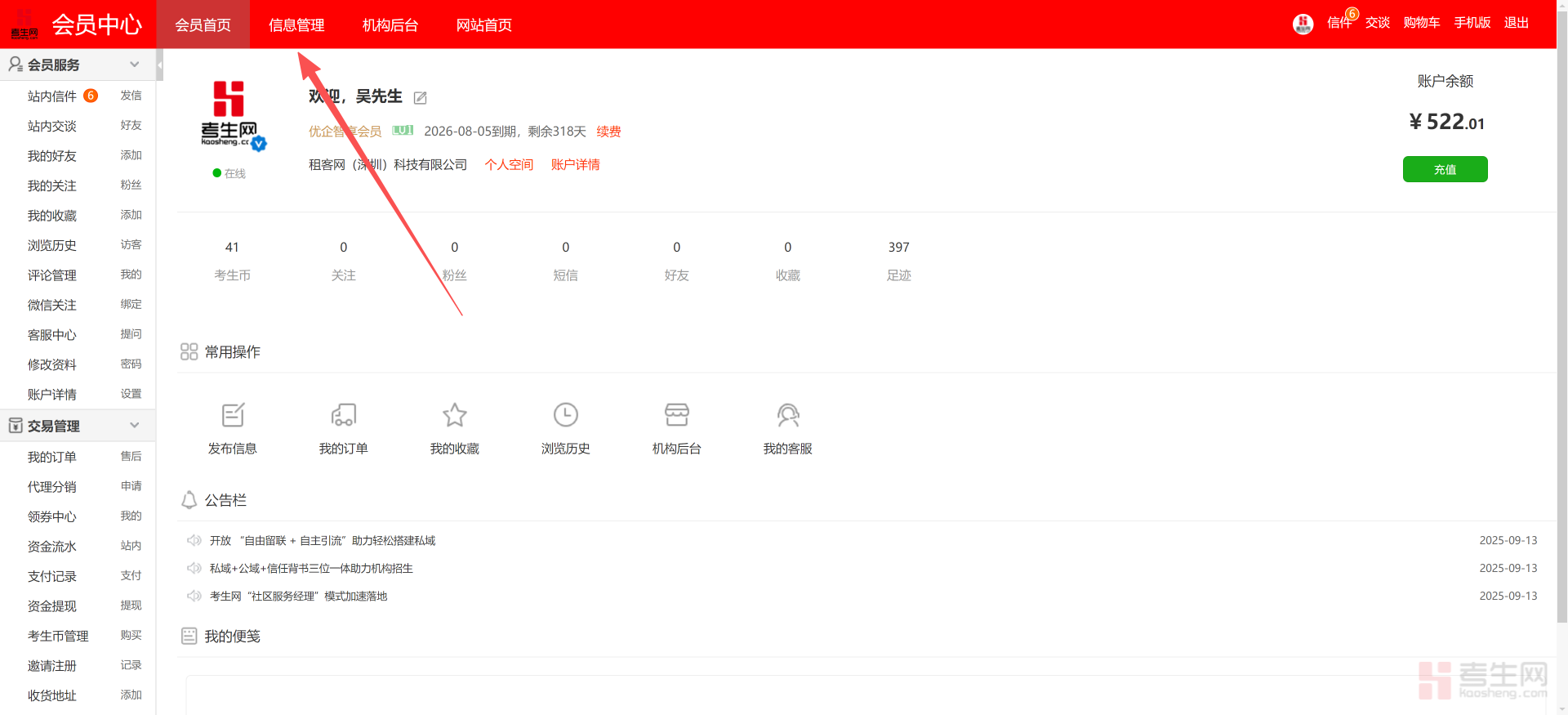
Task: Open the announcement 考生网“社区服务经理”模式加速落地
Action: [298, 597]
